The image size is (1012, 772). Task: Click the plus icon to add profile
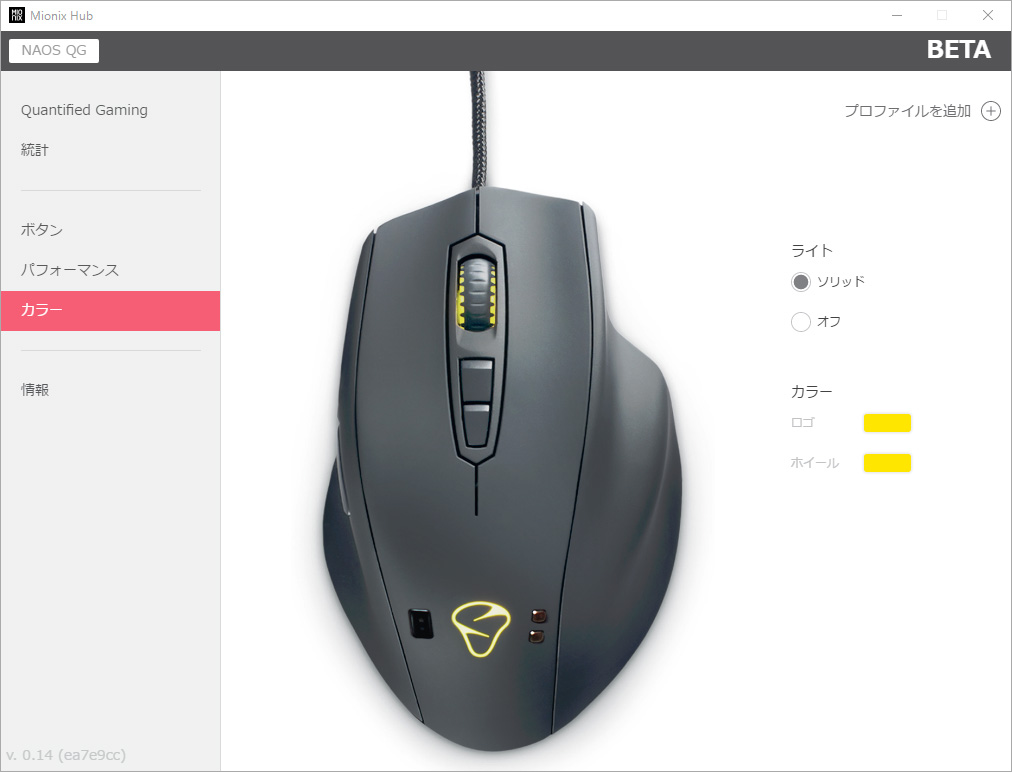[x=991, y=111]
